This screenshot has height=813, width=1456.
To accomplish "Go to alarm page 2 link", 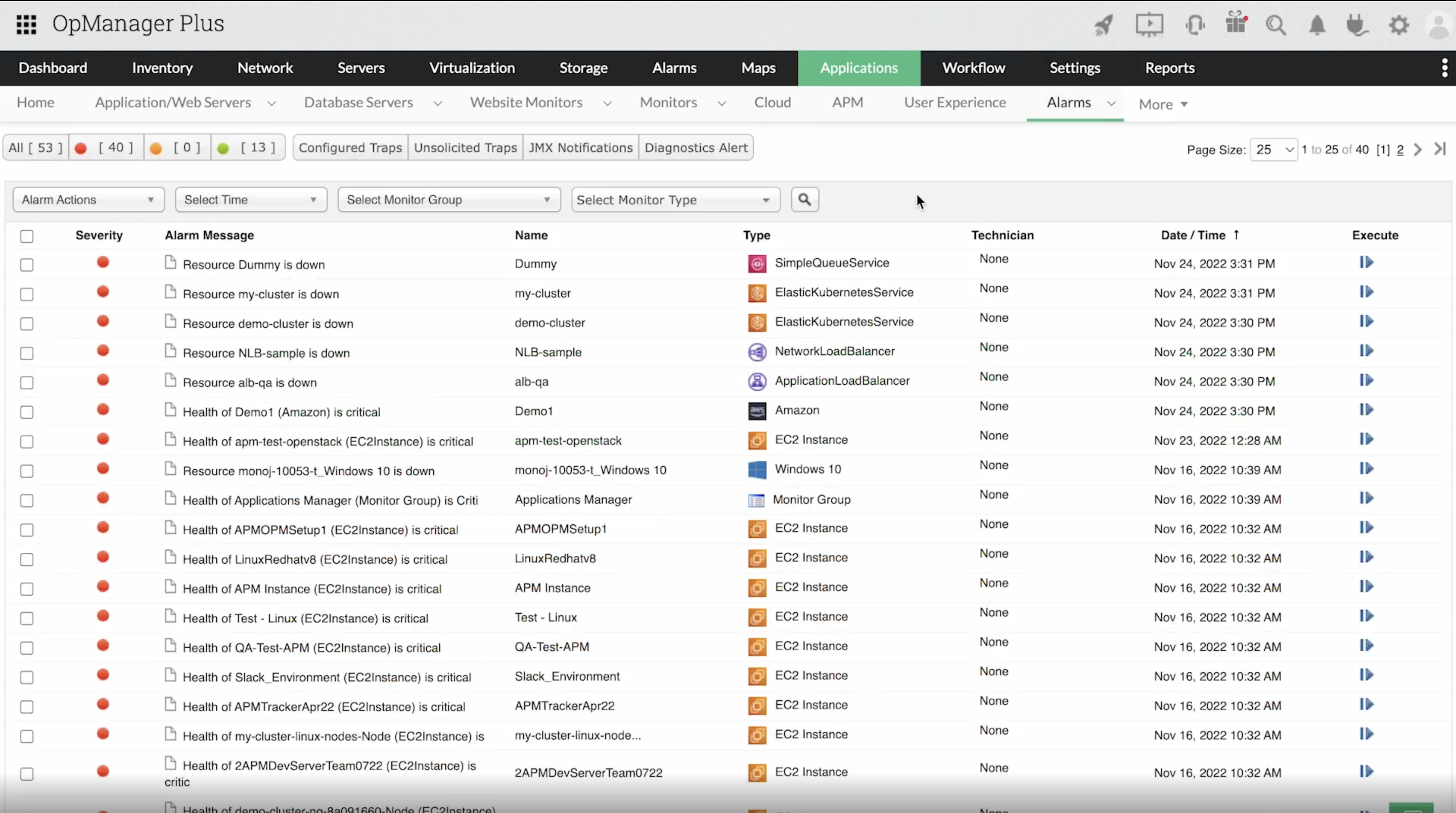I will point(1399,150).
